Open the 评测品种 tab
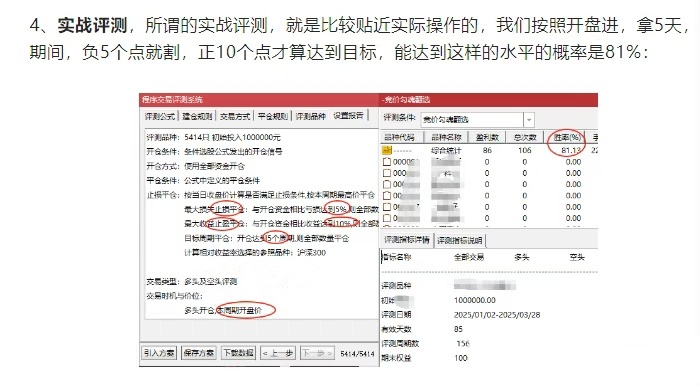This screenshot has height=386, width=700. (x=311, y=116)
